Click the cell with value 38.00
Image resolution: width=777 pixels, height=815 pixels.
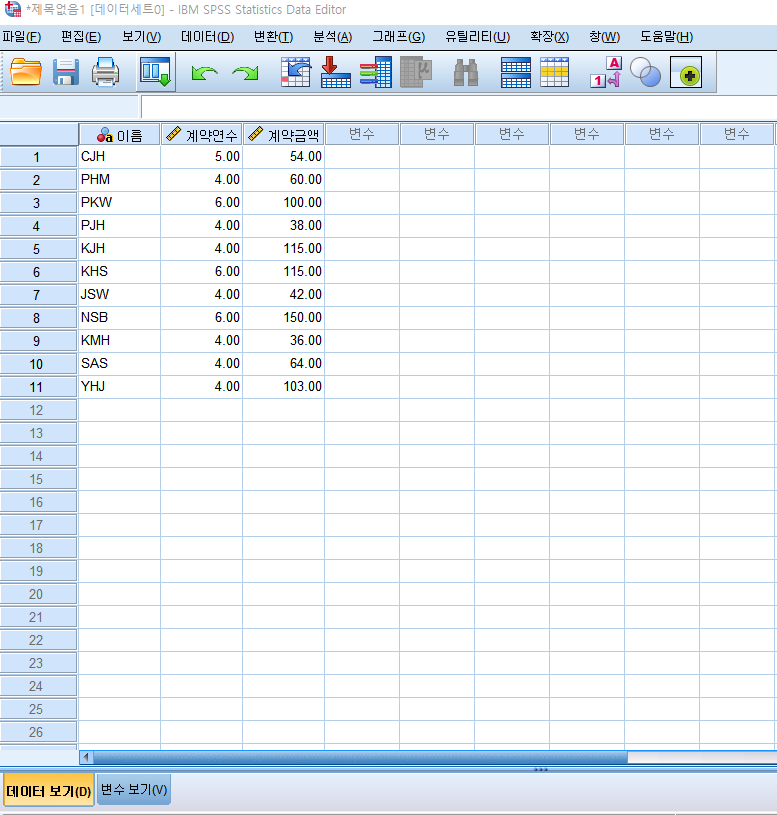click(x=284, y=225)
